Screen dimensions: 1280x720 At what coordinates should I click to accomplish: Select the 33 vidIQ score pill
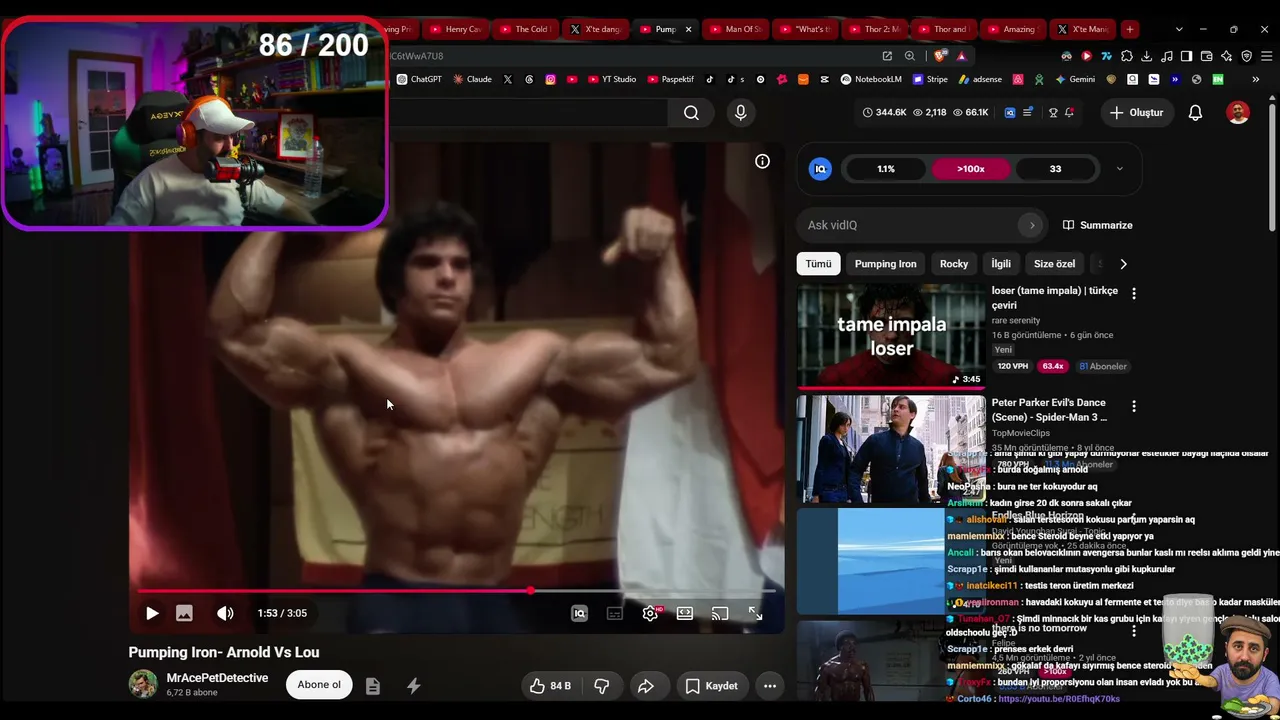[1055, 169]
